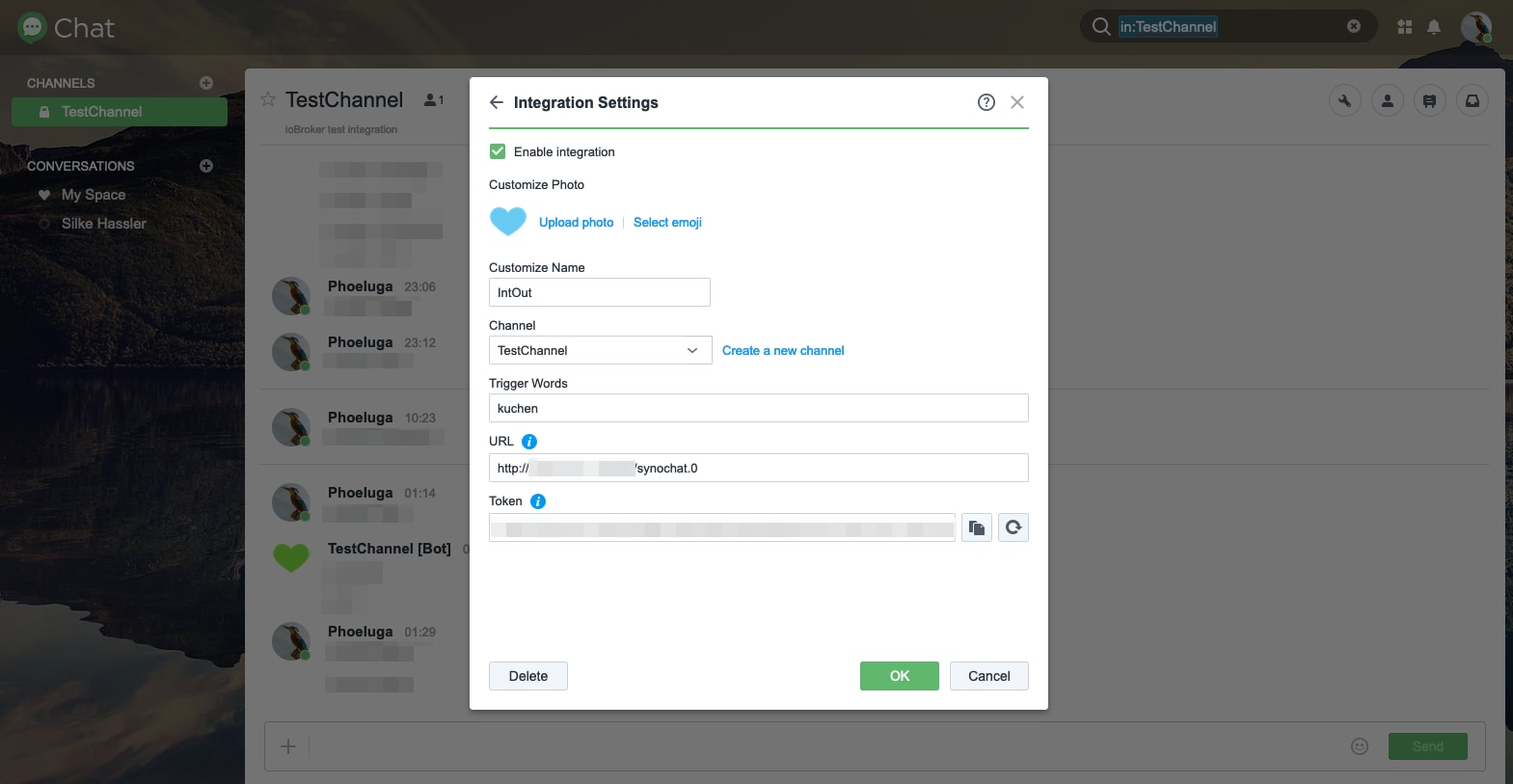Uncheck Enable integration checkbox
1513x784 pixels.
point(498,151)
